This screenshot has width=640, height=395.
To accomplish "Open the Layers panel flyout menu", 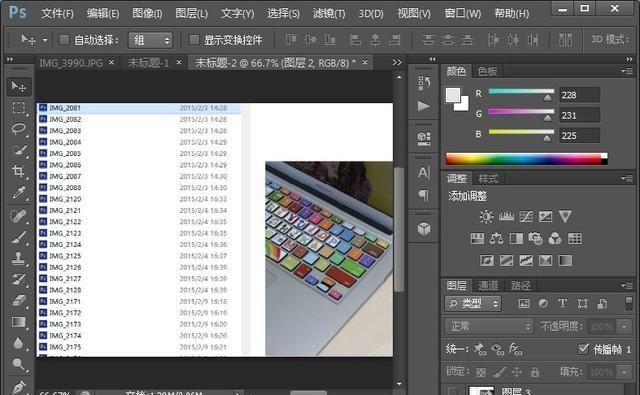I will pos(627,285).
